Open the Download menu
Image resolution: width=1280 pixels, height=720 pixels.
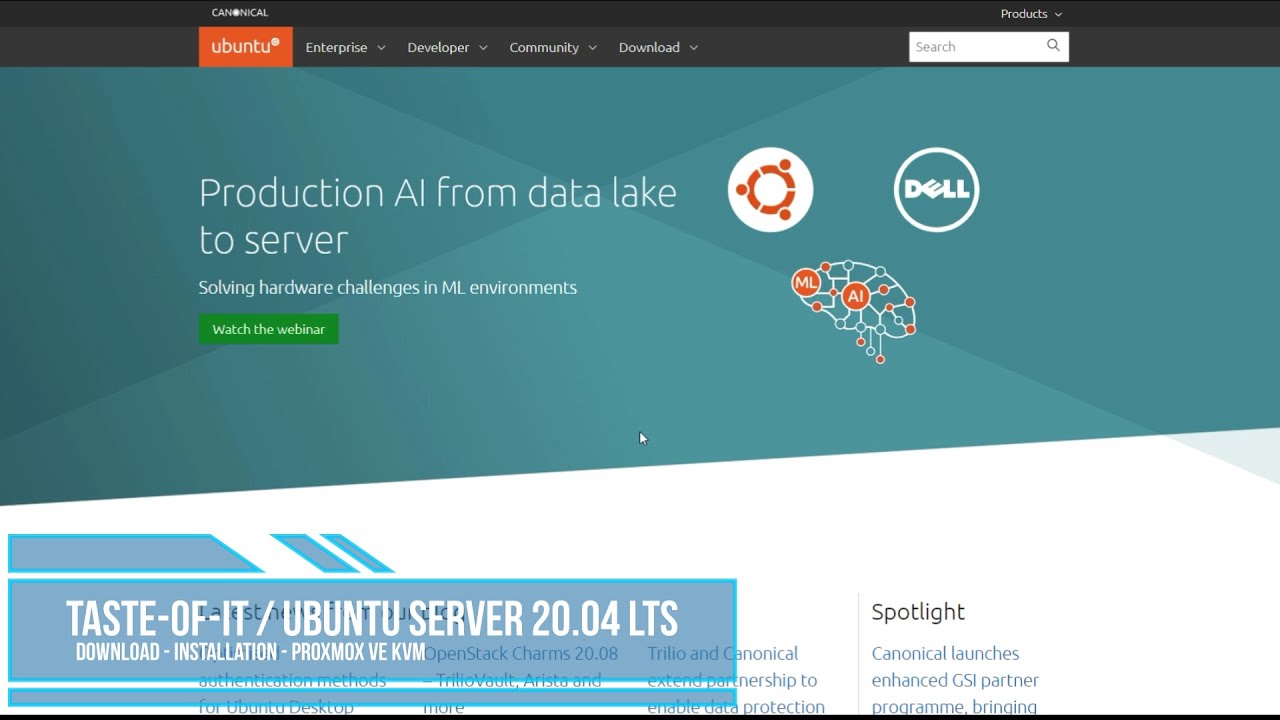pyautogui.click(x=658, y=47)
